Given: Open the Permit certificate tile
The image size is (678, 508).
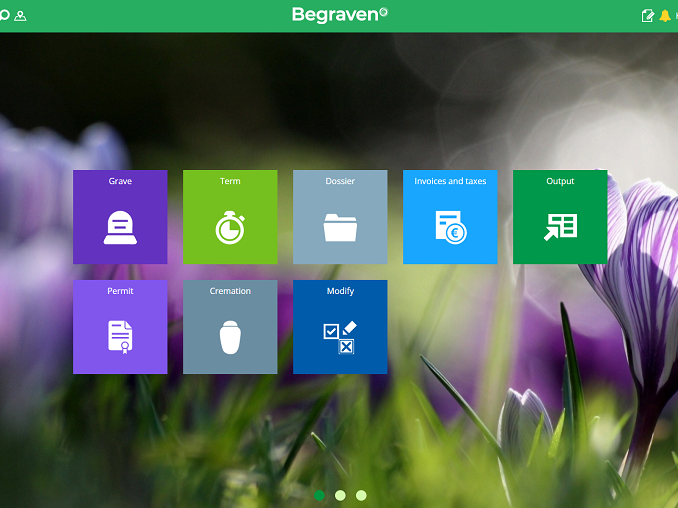Looking at the screenshot, I should click(120, 327).
